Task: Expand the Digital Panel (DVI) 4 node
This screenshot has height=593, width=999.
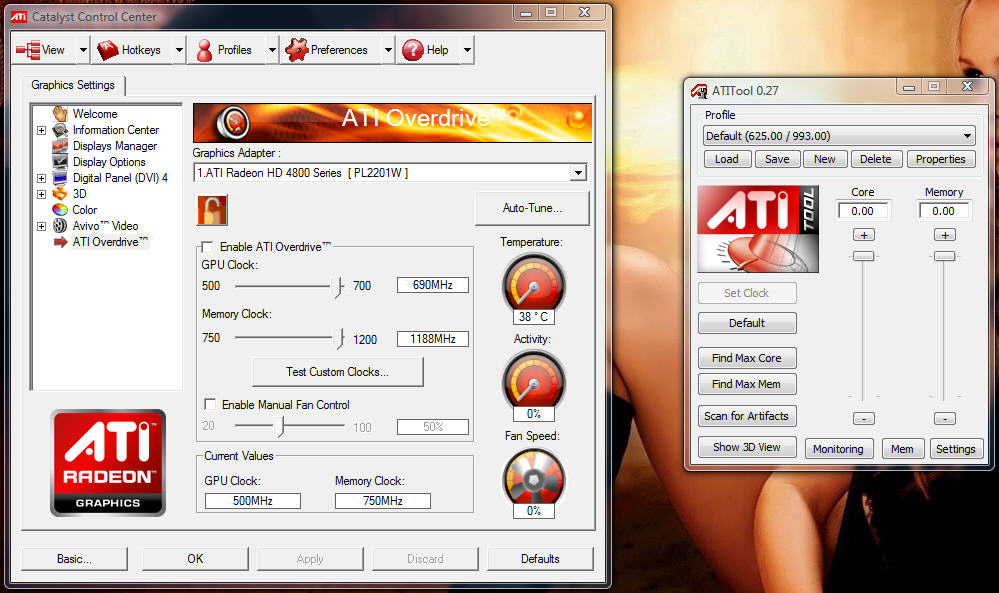Action: coord(41,178)
